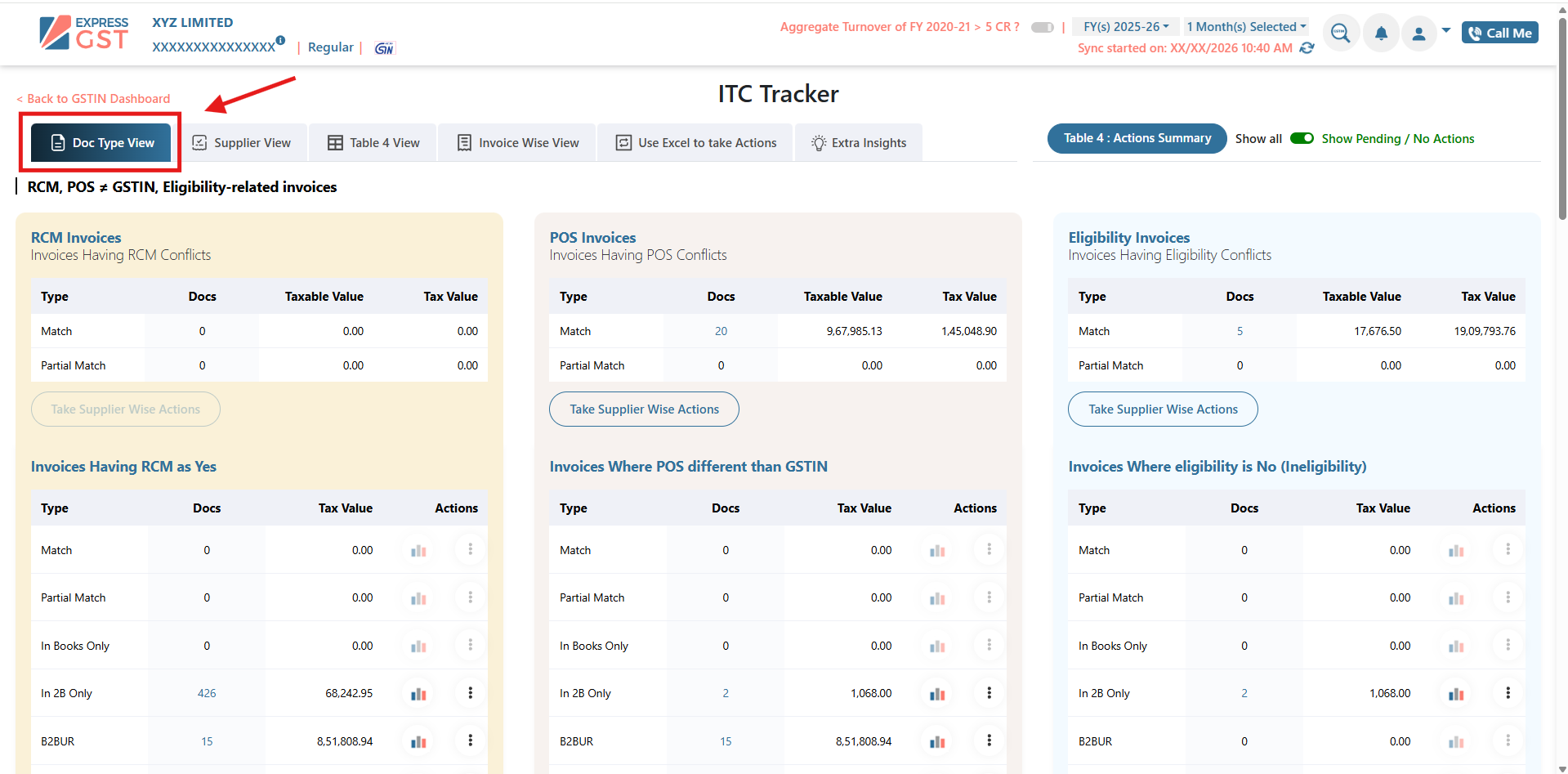Expand the user profile dropdown arrow
The width and height of the screenshot is (1568, 774).
coord(1446,31)
